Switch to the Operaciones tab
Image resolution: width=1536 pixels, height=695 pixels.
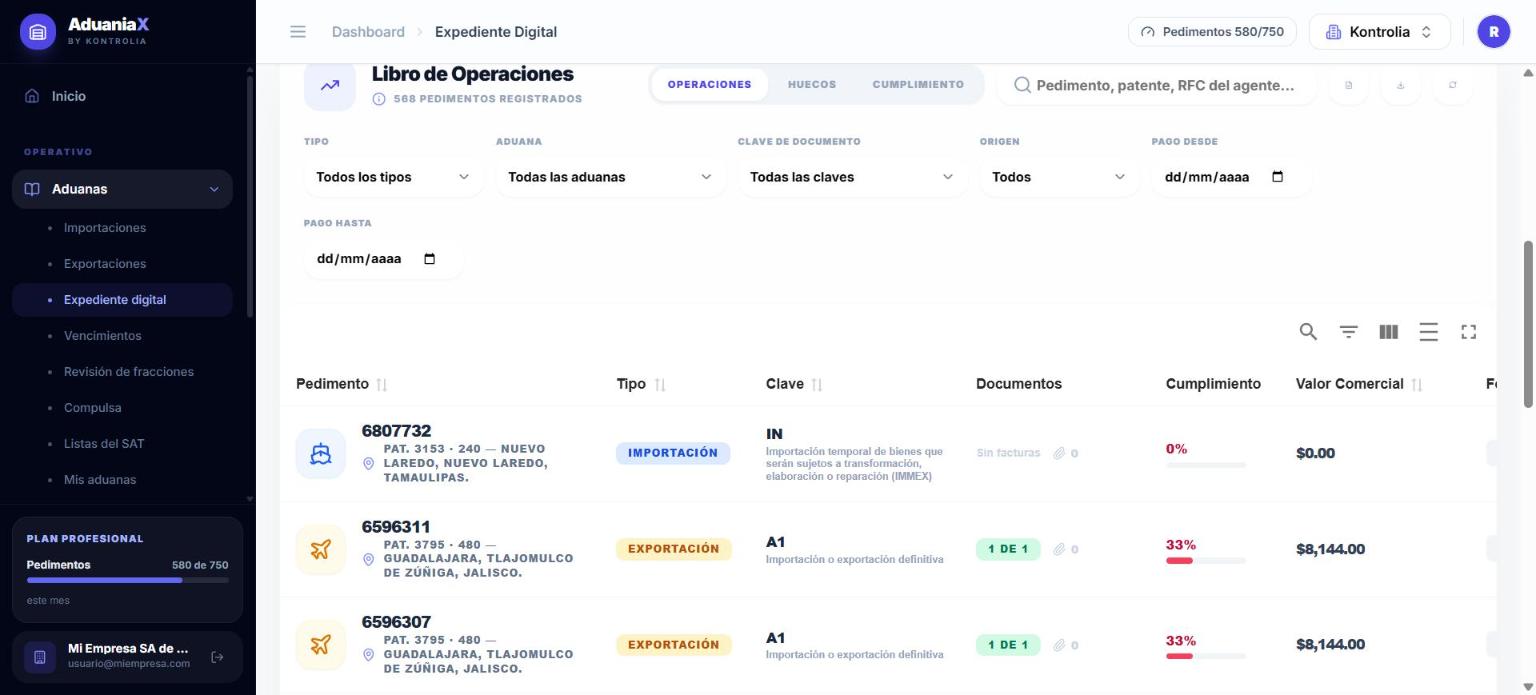tap(709, 85)
